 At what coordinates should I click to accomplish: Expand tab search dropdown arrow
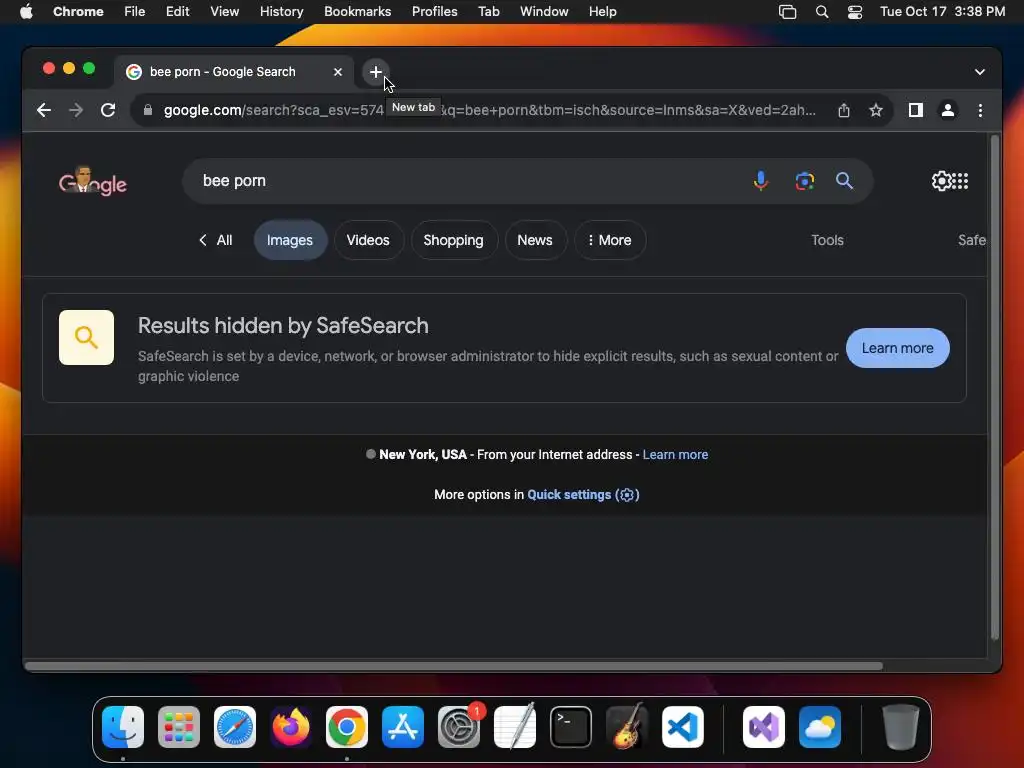[980, 72]
